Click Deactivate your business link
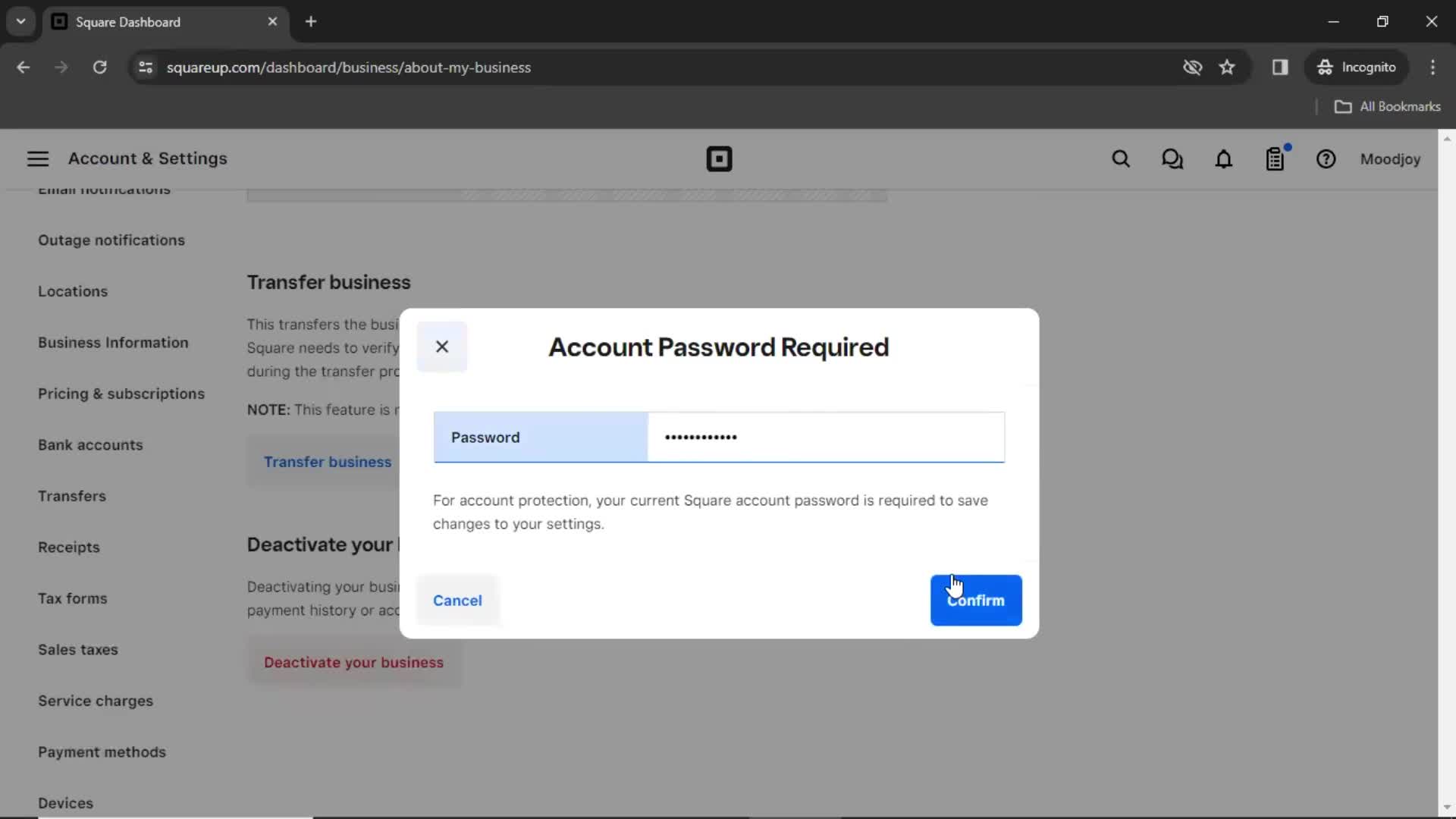Image resolution: width=1456 pixels, height=819 pixels. pos(353,661)
